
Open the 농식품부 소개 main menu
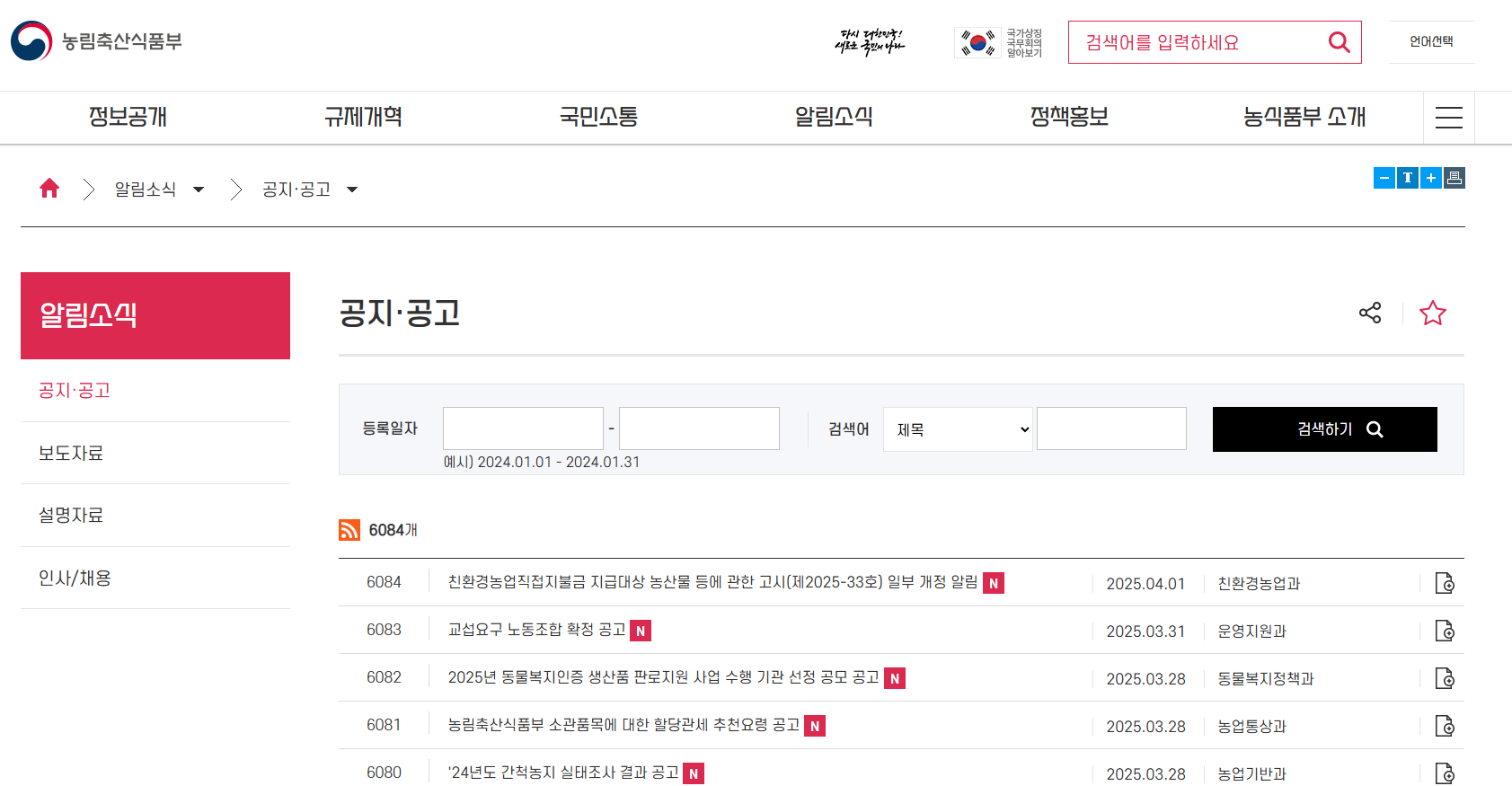pos(1304,117)
